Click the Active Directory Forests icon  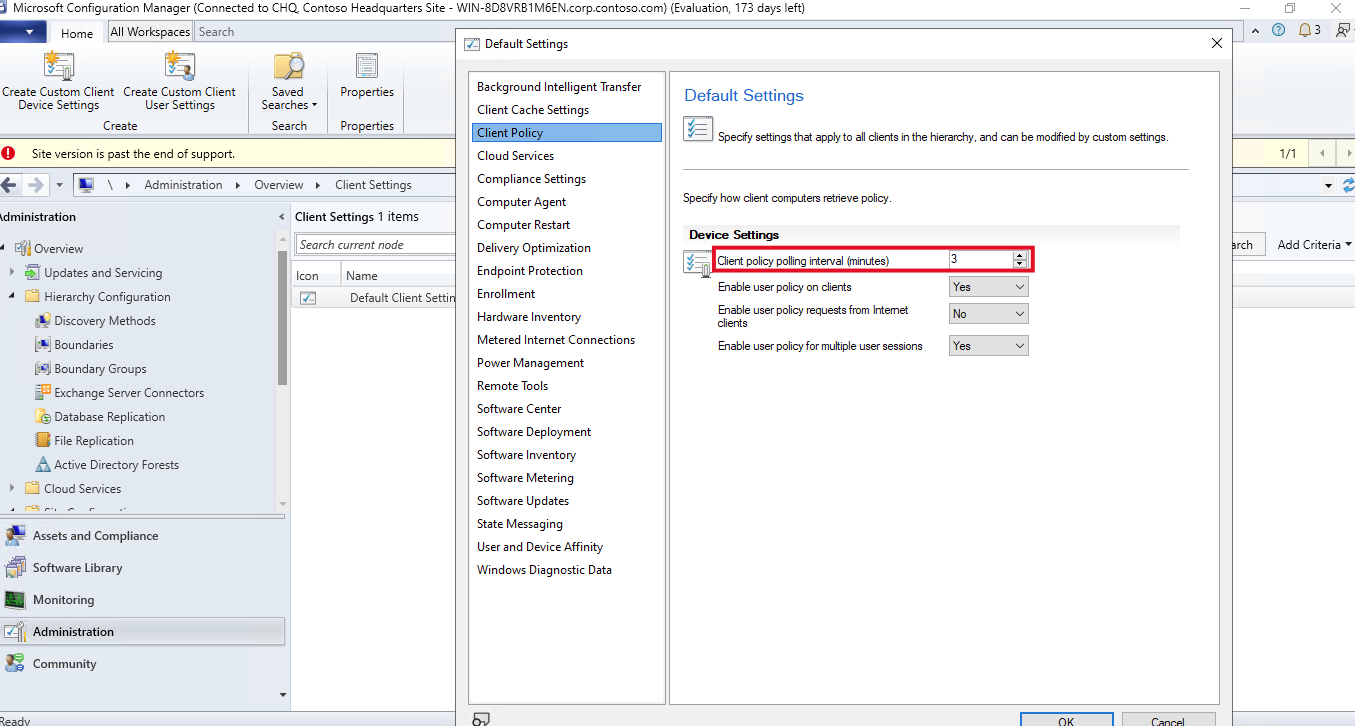(x=43, y=465)
